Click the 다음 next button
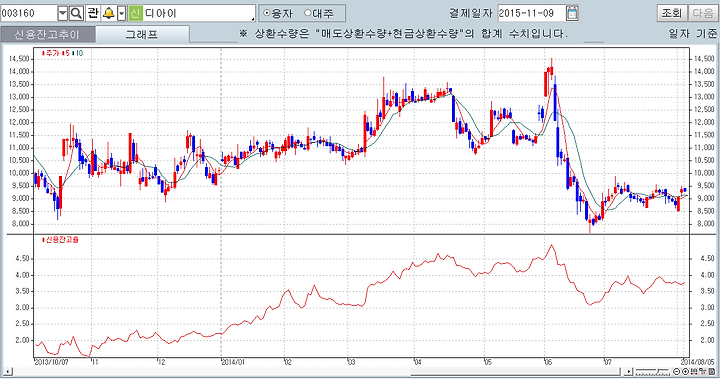The width and height of the screenshot is (720, 379). point(703,13)
